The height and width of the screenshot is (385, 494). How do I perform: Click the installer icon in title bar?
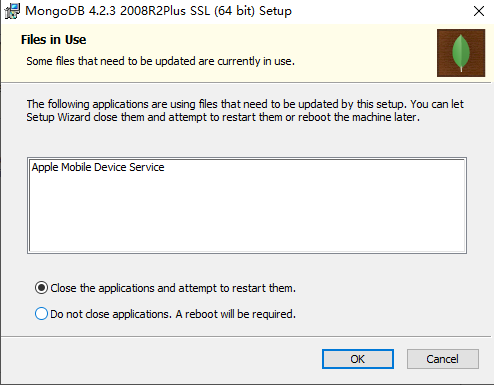(12, 11)
